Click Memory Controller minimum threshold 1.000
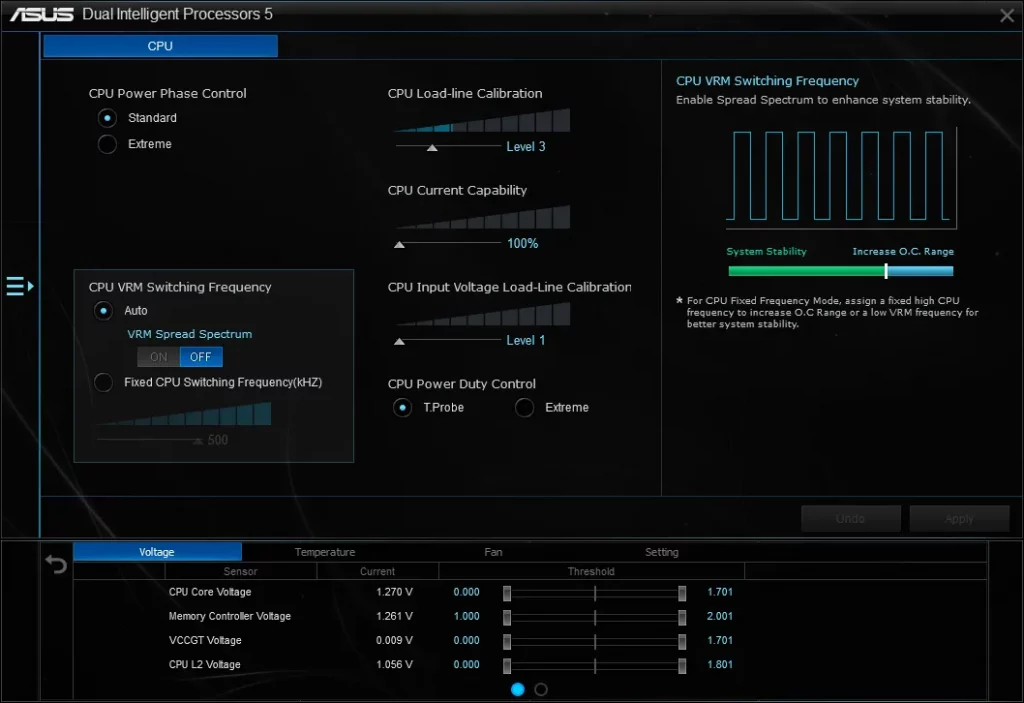This screenshot has width=1024, height=703. click(466, 617)
